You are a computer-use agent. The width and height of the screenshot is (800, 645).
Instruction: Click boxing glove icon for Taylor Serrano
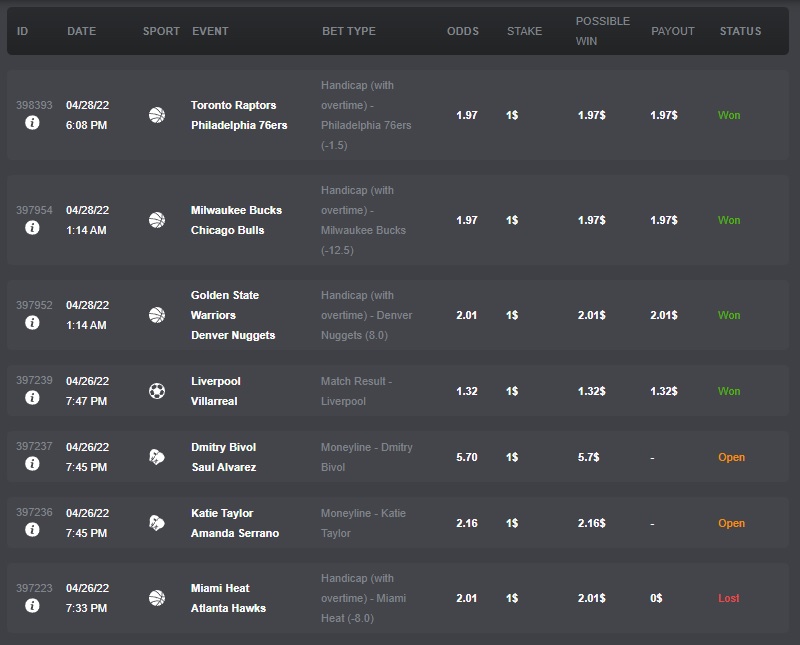point(156,523)
